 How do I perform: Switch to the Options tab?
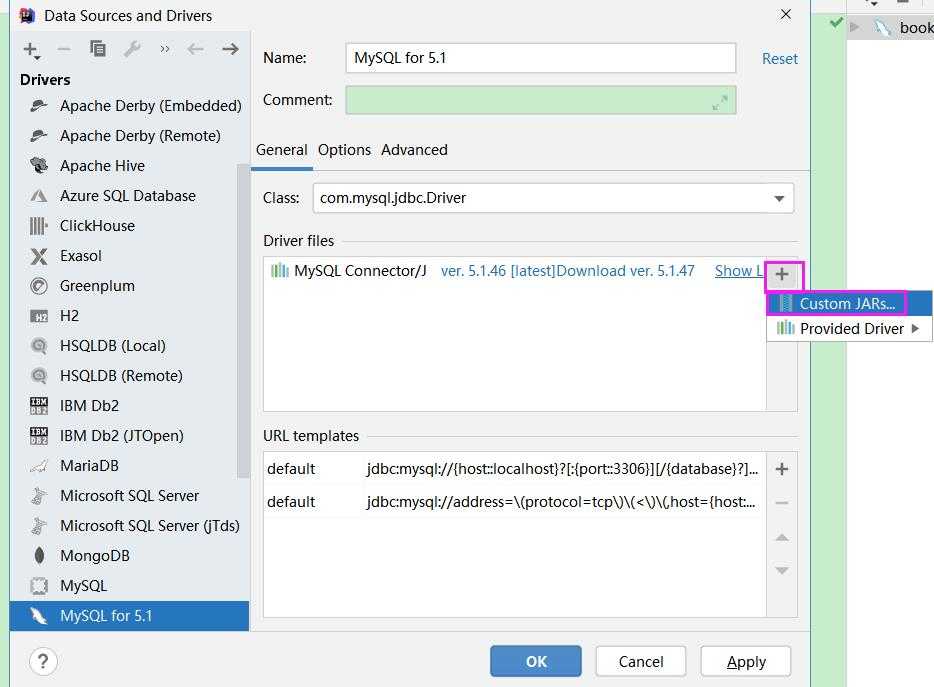344,150
